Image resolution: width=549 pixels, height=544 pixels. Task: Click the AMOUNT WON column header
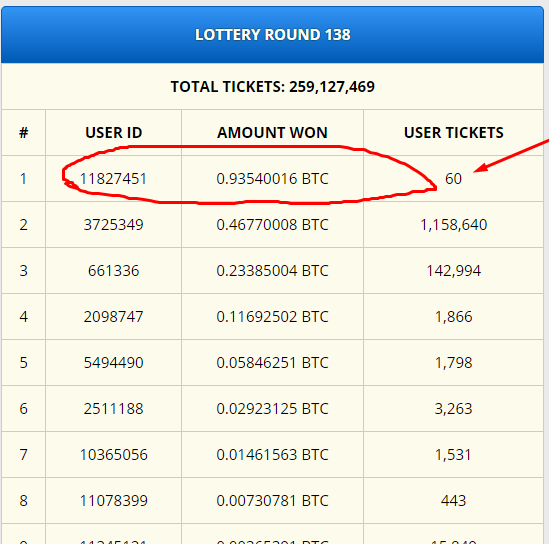pyautogui.click(x=272, y=133)
